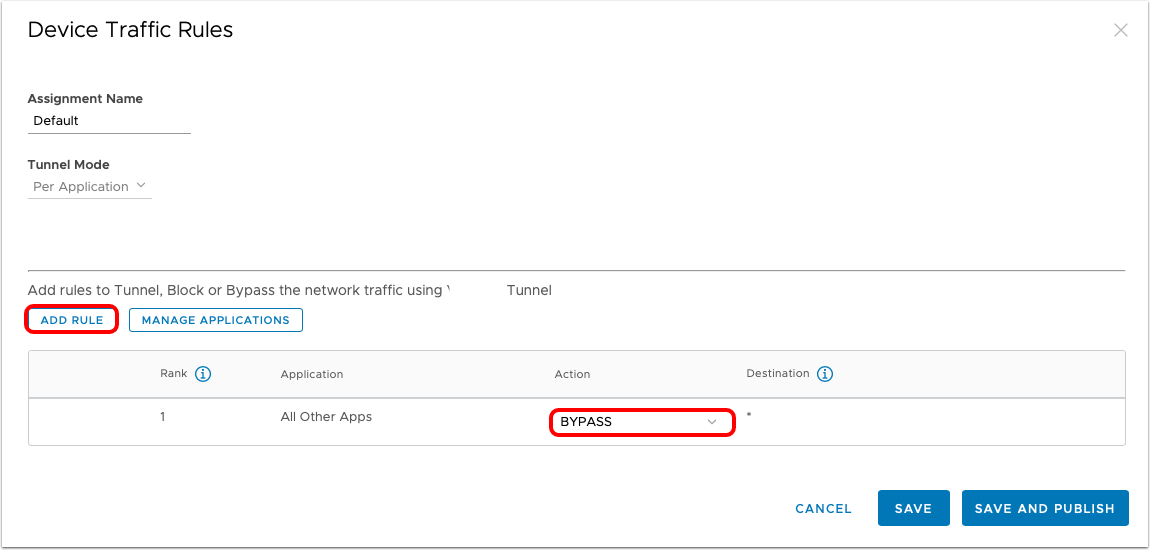The width and height of the screenshot is (1150, 550).
Task: Open the BYPASS action dropdown
Action: [x=641, y=422]
